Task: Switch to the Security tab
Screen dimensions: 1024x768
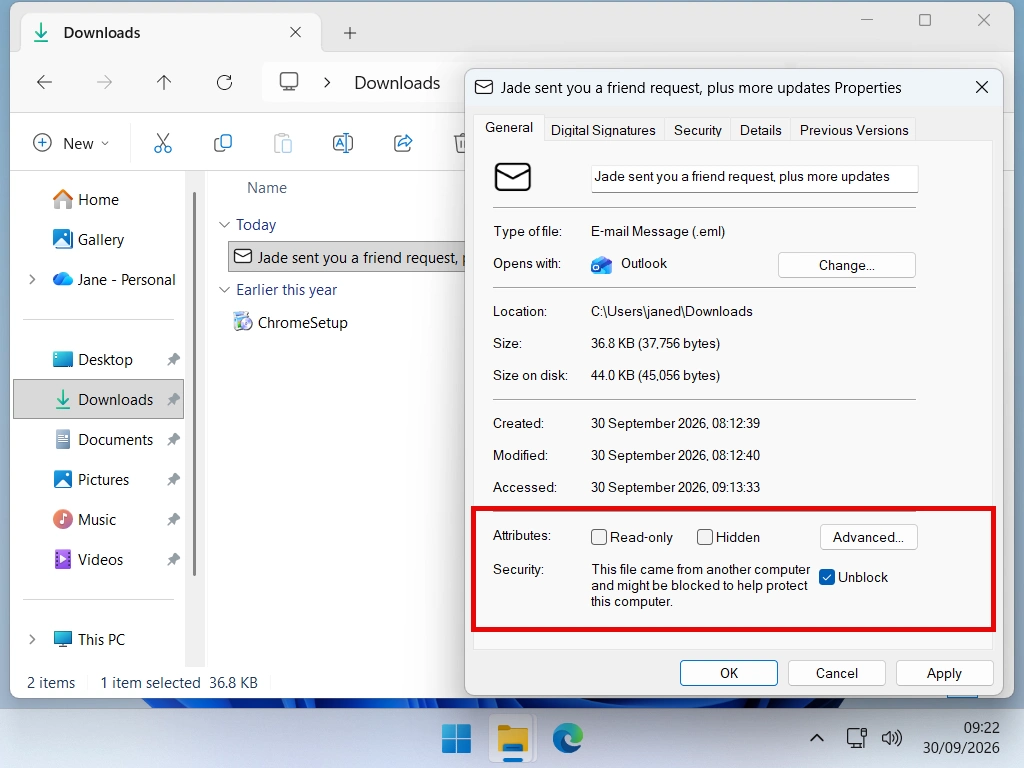Action: pos(697,130)
